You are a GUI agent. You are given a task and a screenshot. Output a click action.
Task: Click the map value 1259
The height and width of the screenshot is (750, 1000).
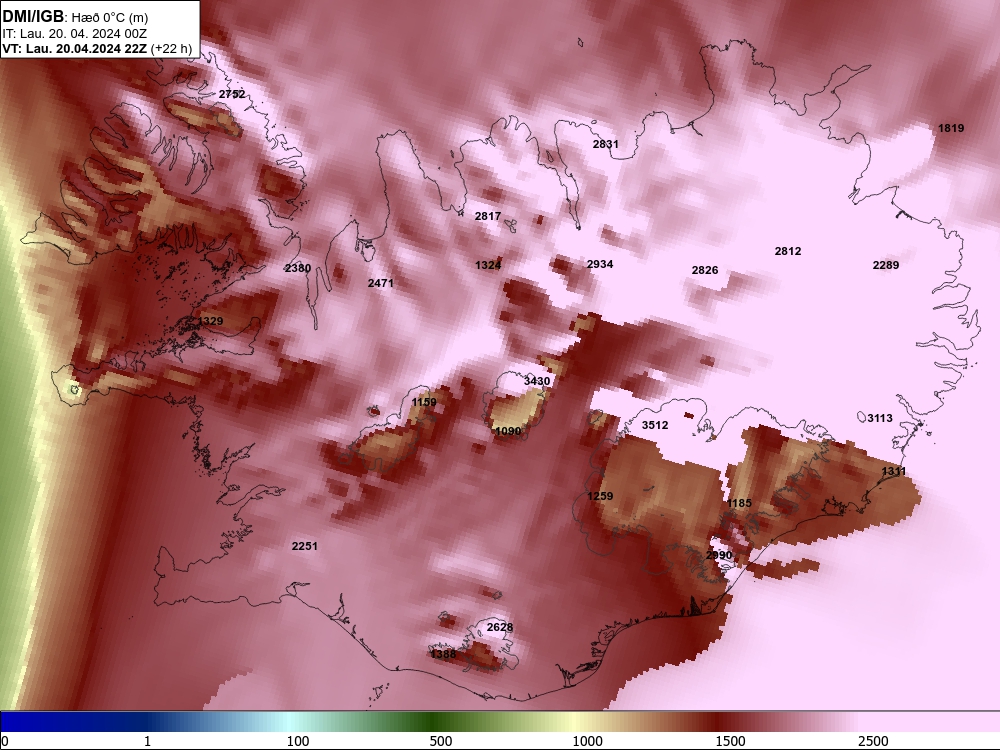pos(600,496)
